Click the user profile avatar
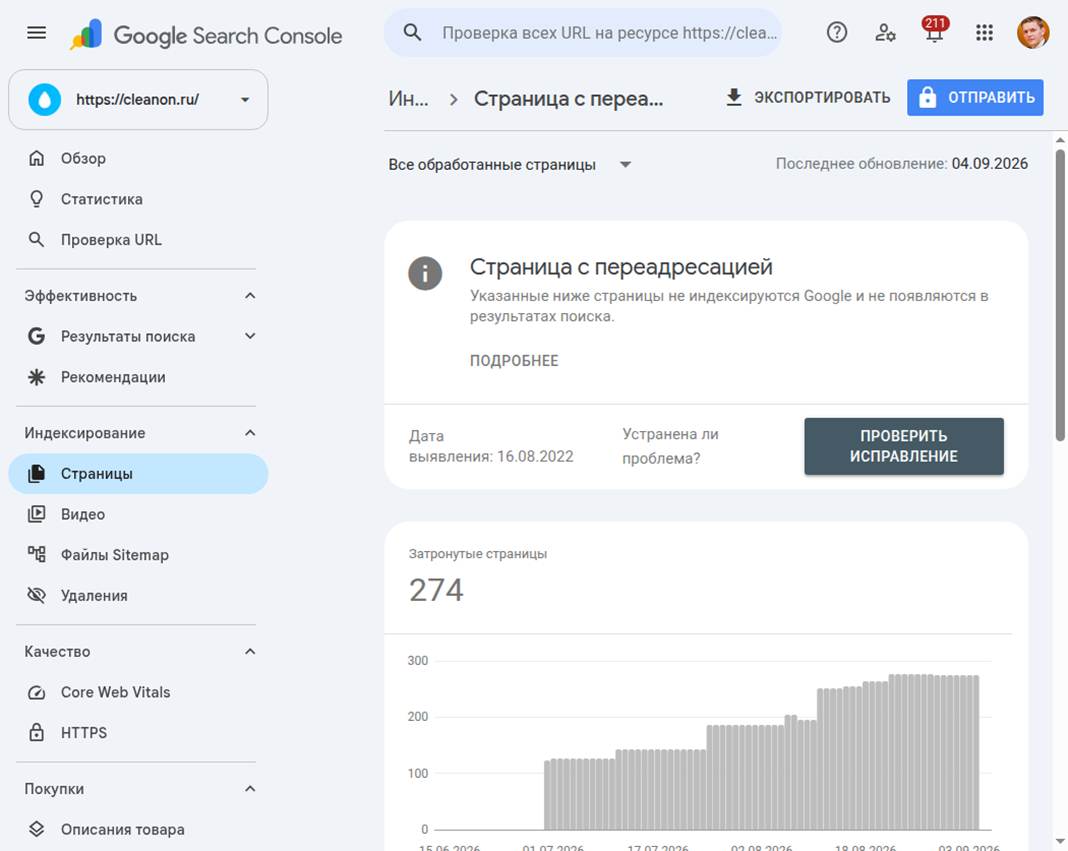 click(x=1033, y=32)
